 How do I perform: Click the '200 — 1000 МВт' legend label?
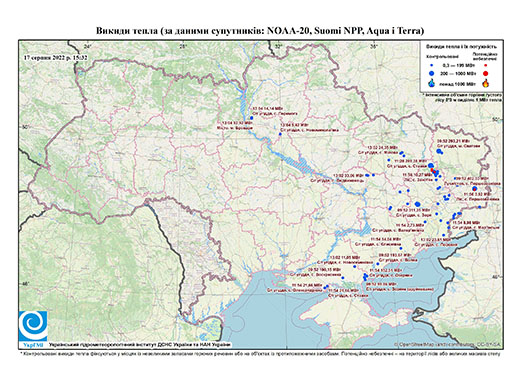tap(457, 73)
